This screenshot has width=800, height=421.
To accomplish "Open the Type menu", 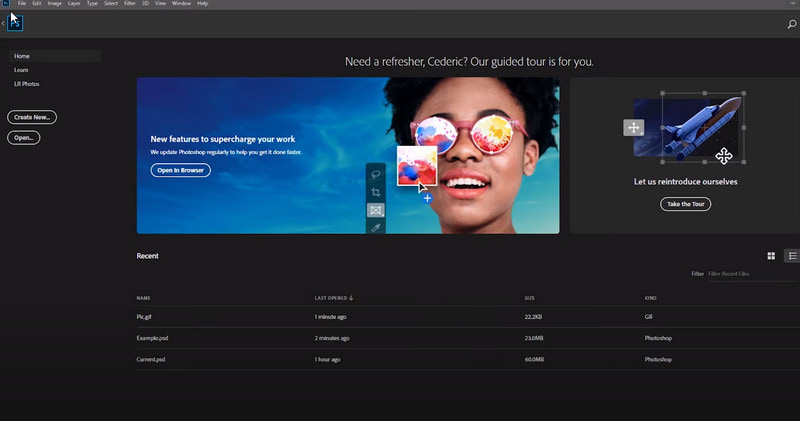I will (x=92, y=3).
